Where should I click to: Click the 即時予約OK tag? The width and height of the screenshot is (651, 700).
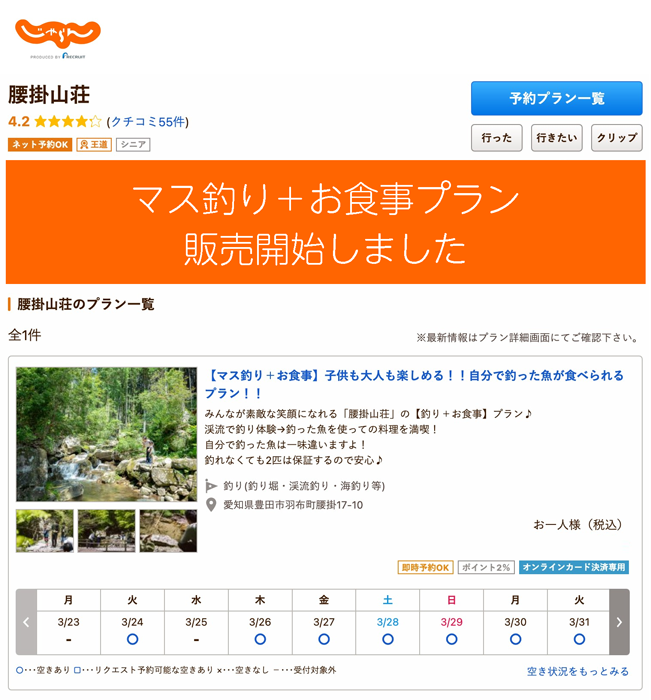tap(425, 567)
